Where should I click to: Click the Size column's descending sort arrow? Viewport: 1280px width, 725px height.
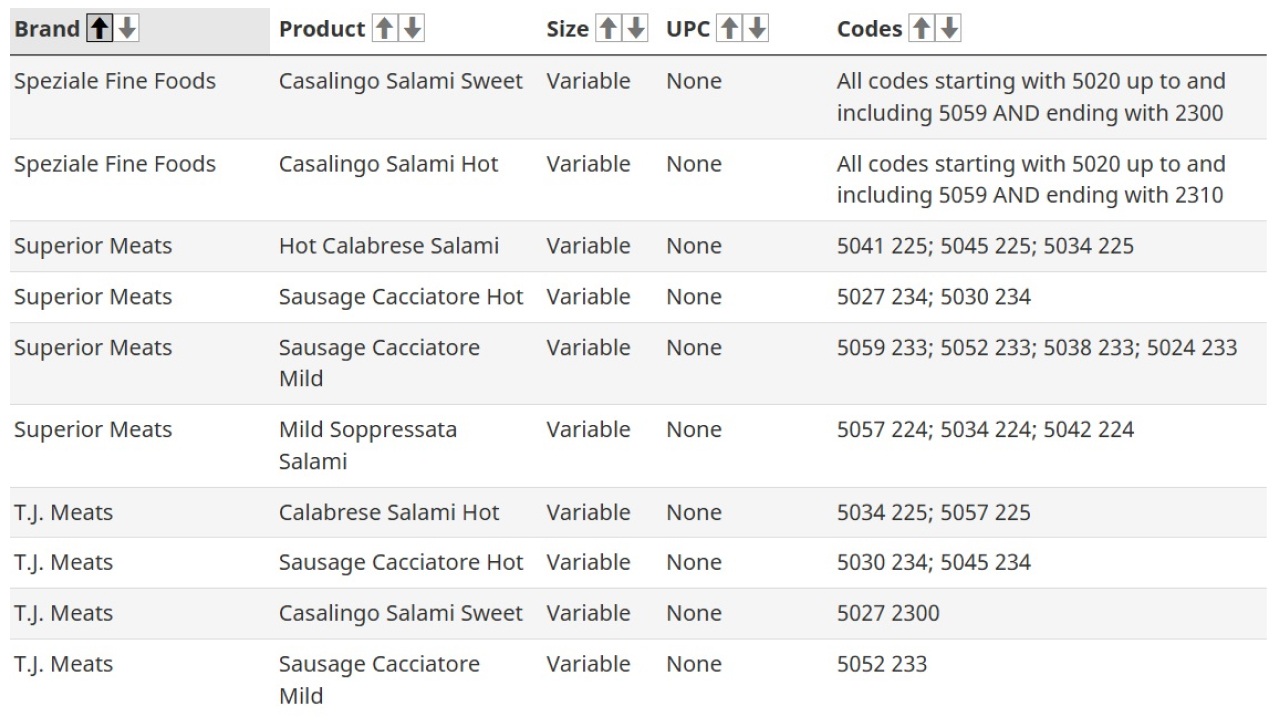point(635,29)
